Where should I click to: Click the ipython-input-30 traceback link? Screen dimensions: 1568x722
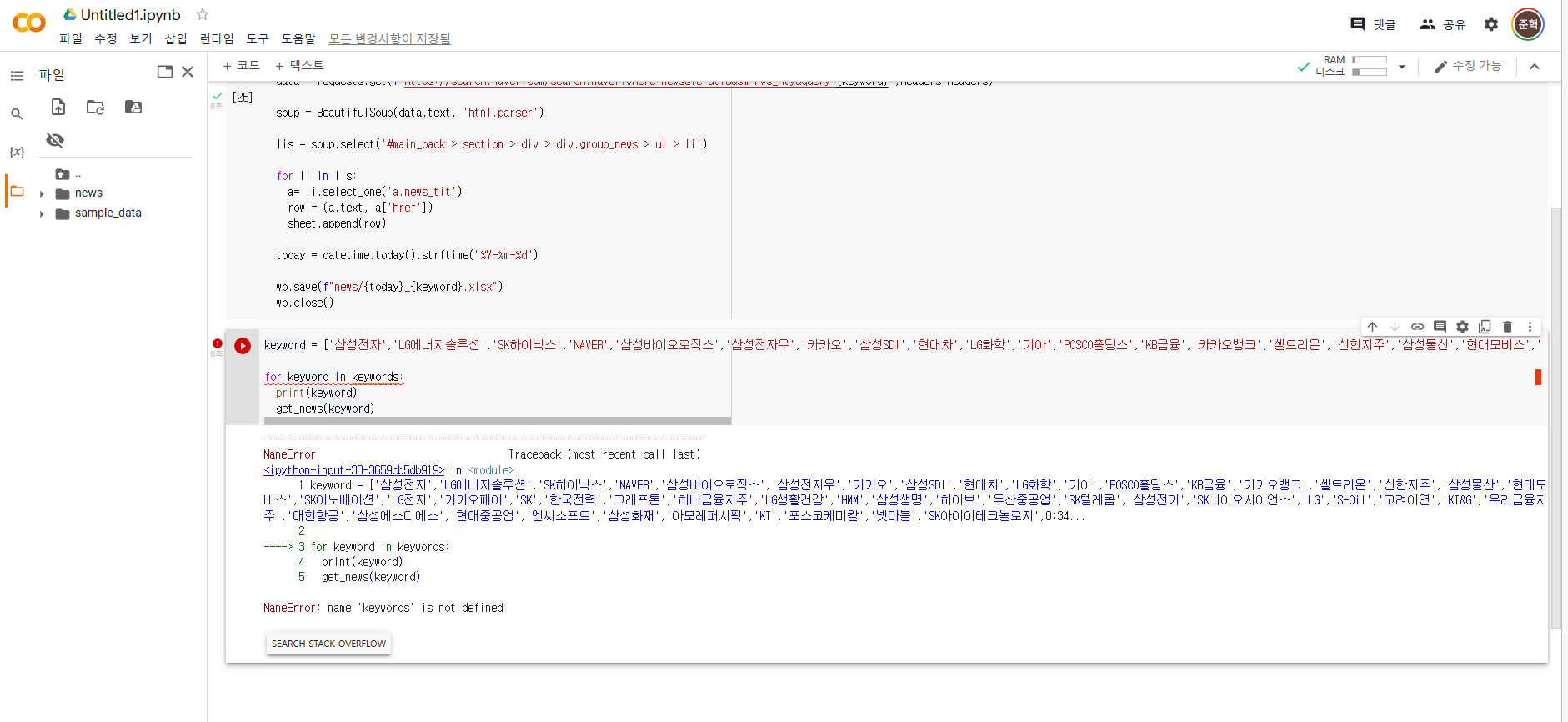click(353, 470)
